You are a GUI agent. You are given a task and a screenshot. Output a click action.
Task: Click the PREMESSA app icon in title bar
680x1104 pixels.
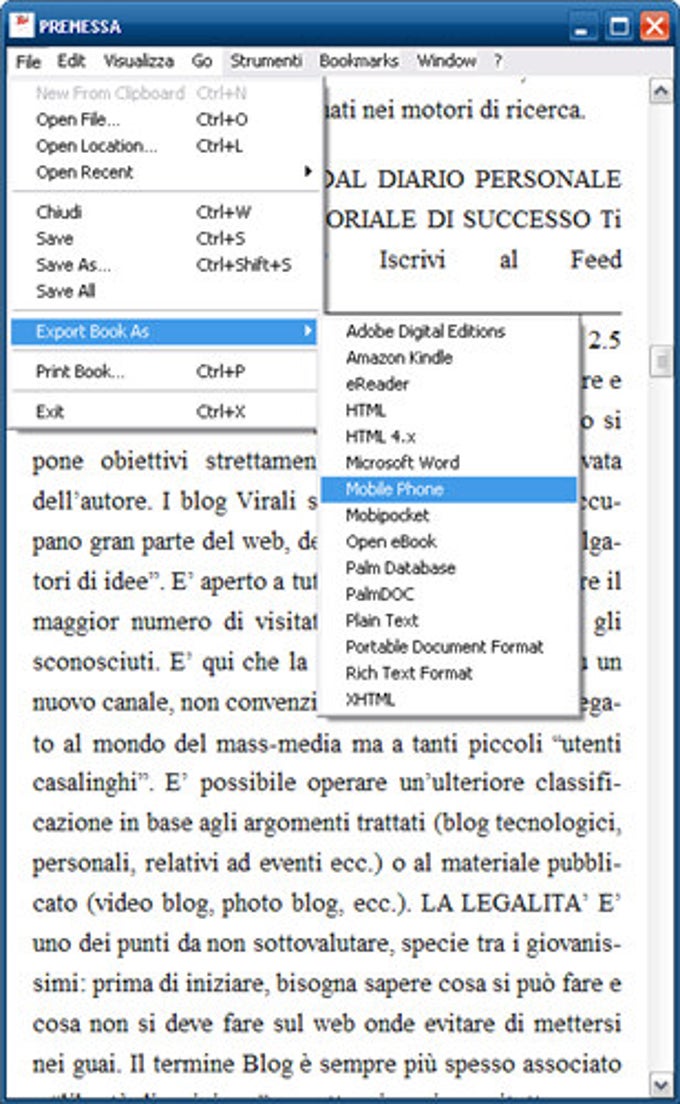tap(22, 25)
